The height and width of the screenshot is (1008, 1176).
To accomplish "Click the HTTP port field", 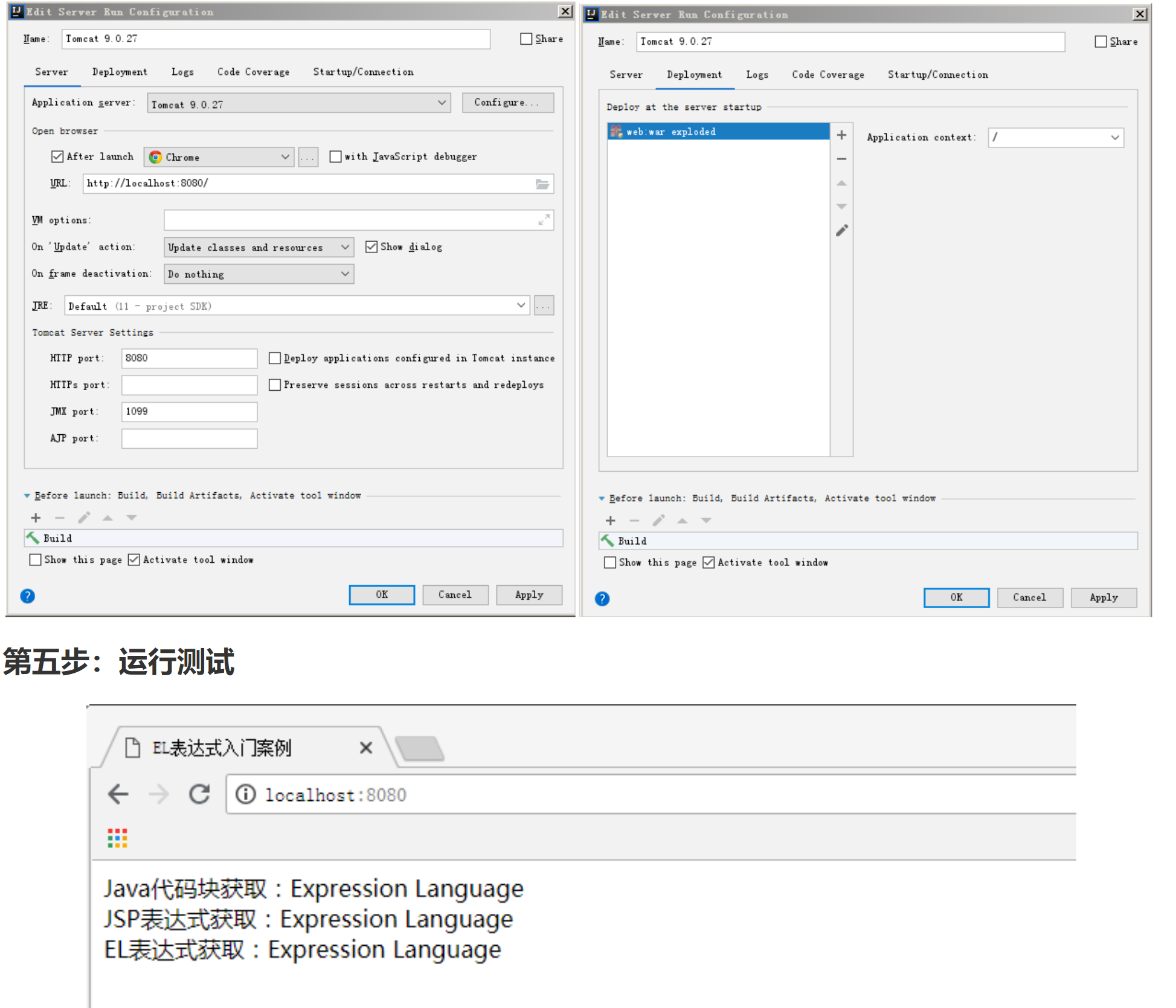I will click(189, 358).
